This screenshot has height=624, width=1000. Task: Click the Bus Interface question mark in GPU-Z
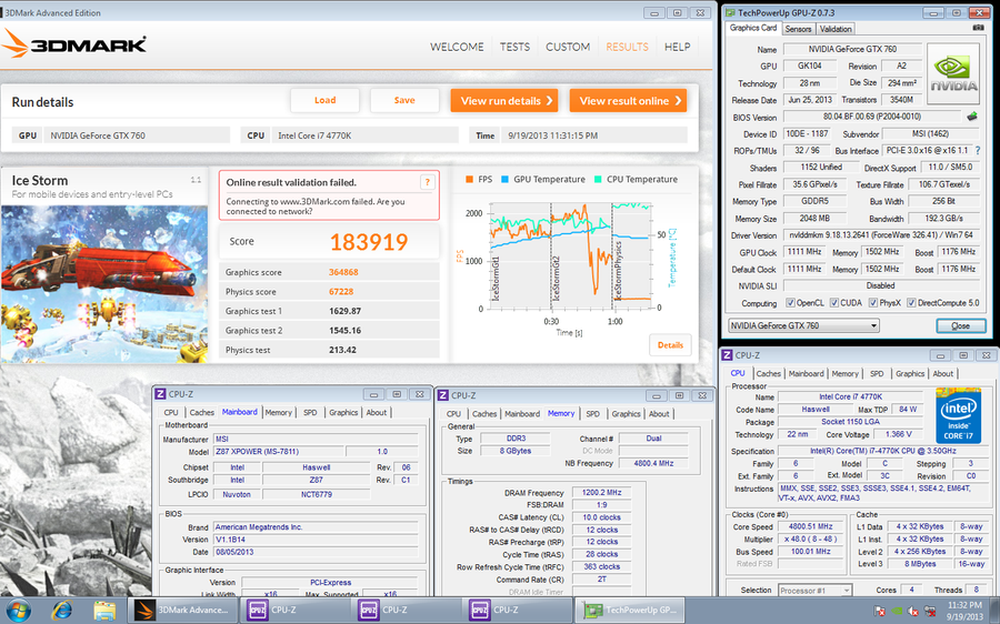[x=977, y=151]
